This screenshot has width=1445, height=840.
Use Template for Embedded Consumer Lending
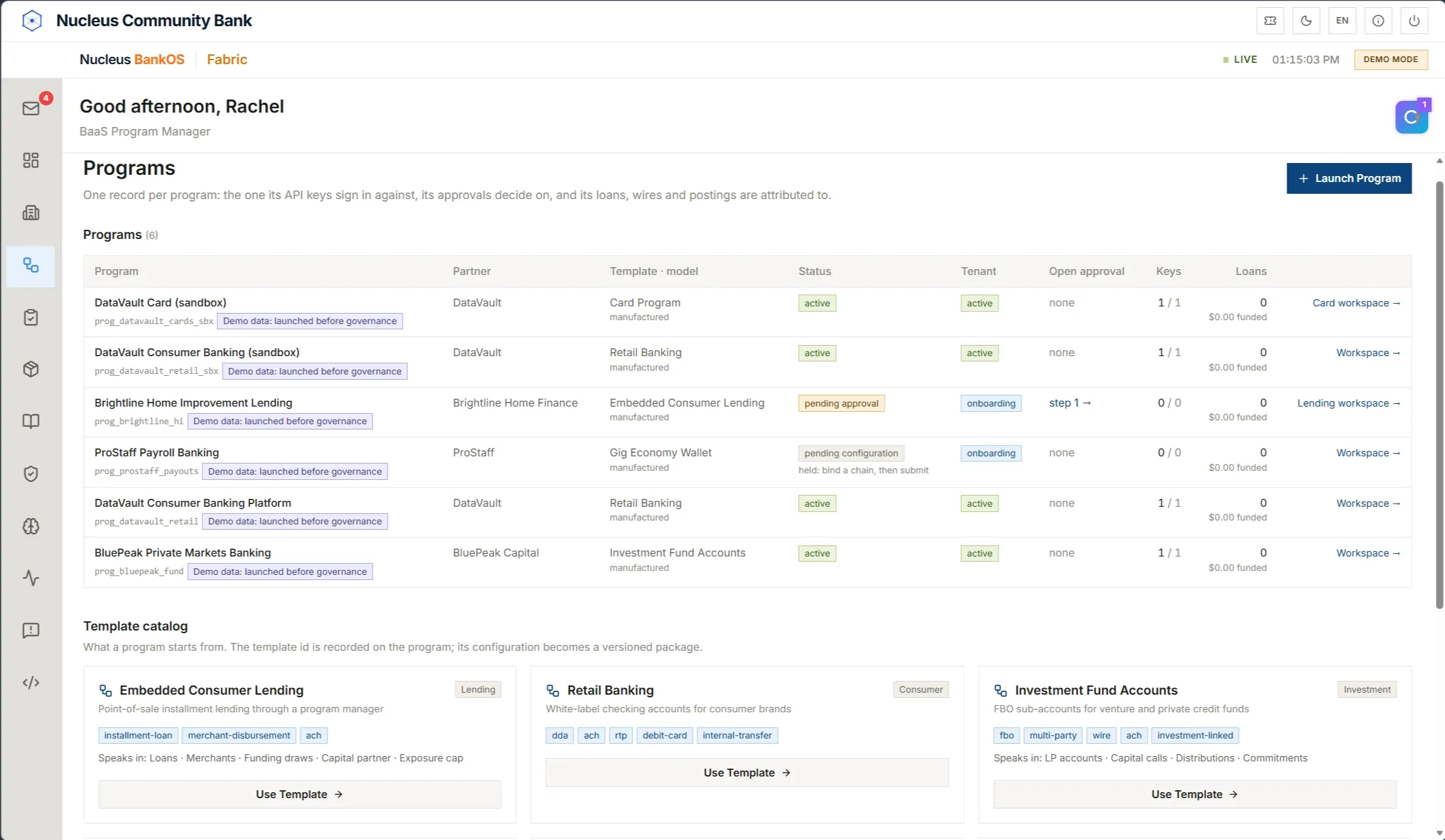(299, 794)
